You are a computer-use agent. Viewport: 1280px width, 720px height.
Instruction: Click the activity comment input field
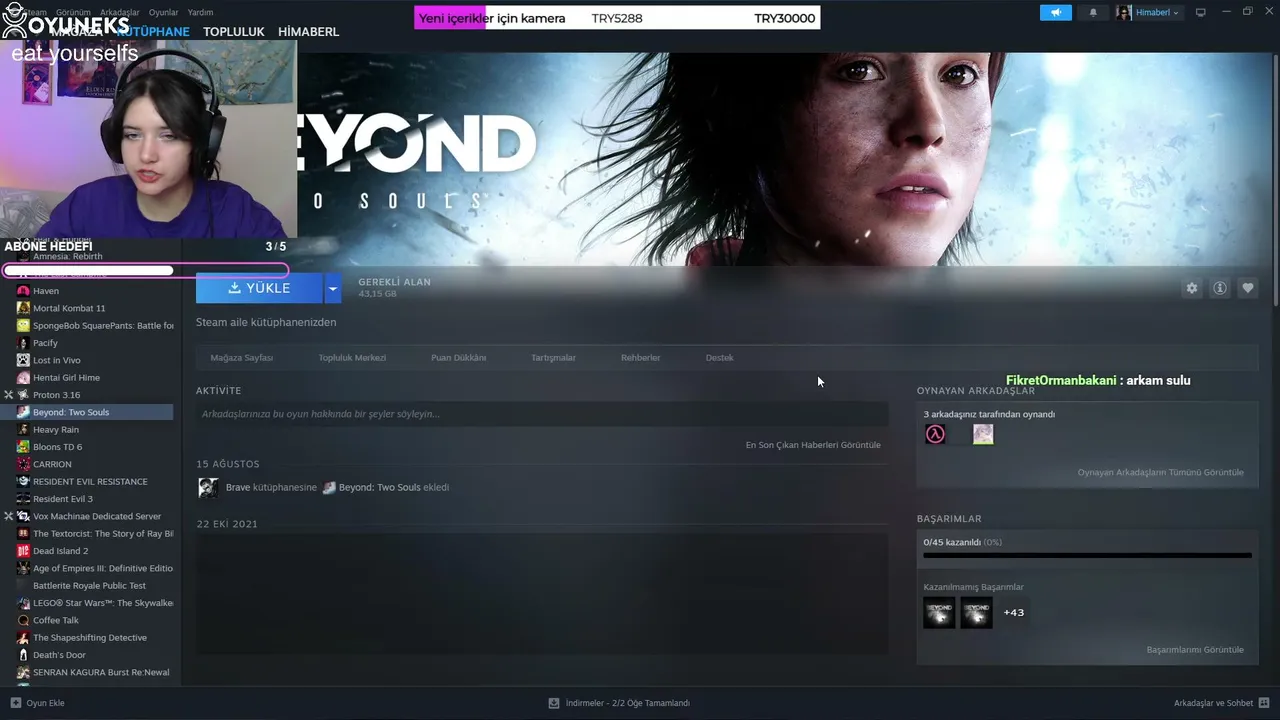[542, 414]
